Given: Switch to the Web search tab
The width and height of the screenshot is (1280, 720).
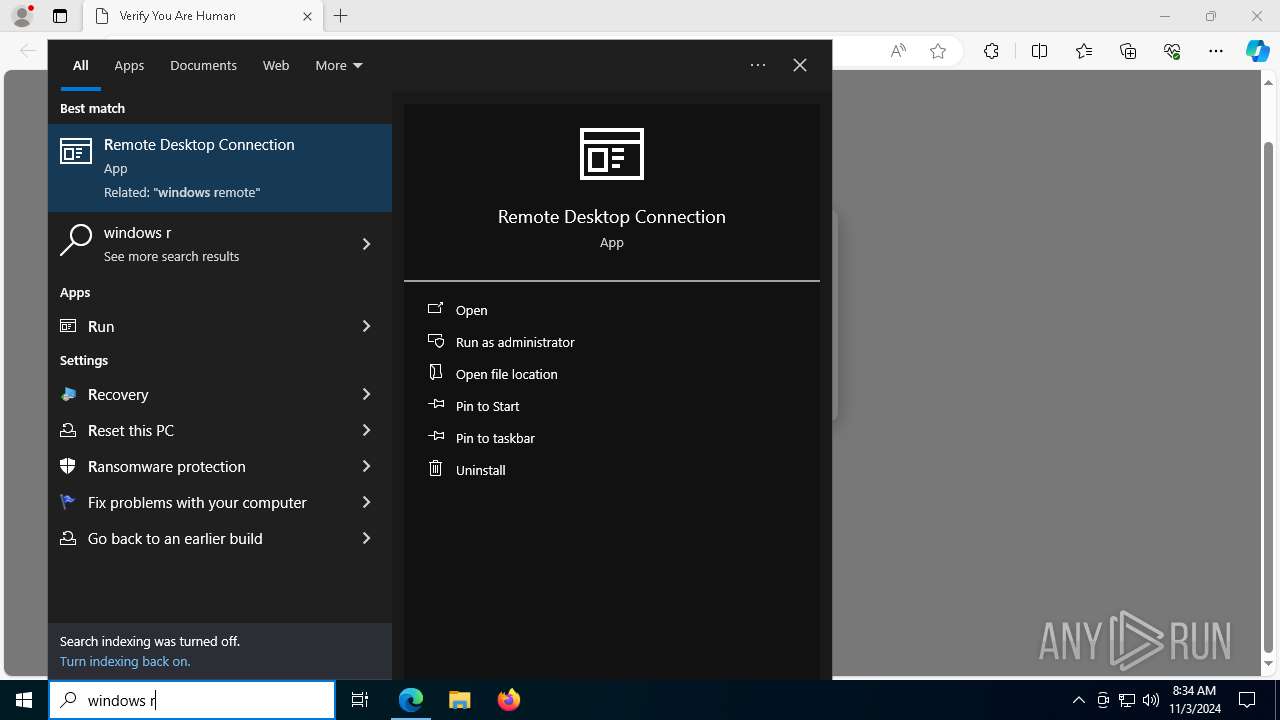Looking at the screenshot, I should 276,65.
